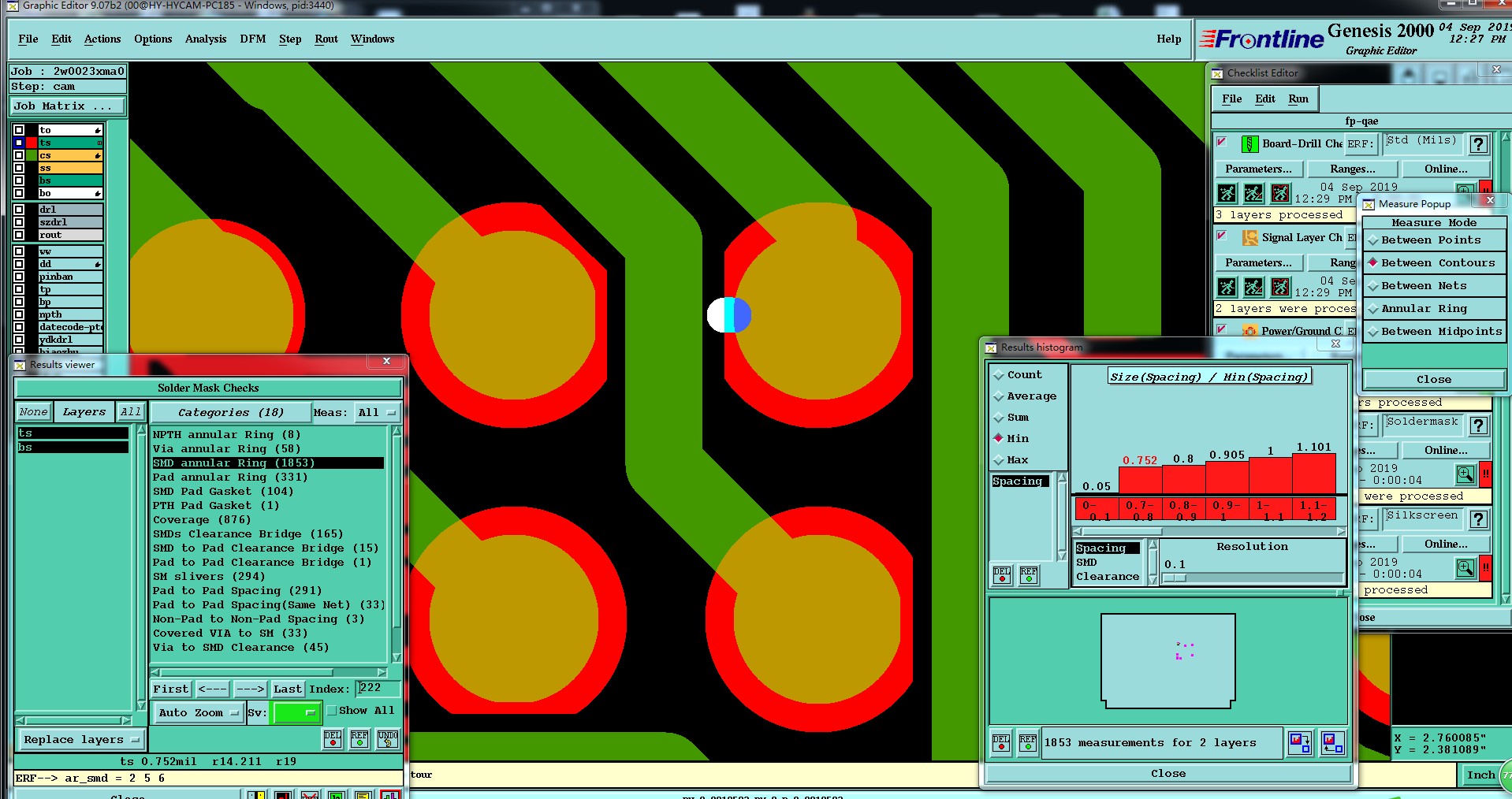The height and width of the screenshot is (799, 1512).
Task: Click REF icon beside measurements status text
Action: click(x=1028, y=742)
